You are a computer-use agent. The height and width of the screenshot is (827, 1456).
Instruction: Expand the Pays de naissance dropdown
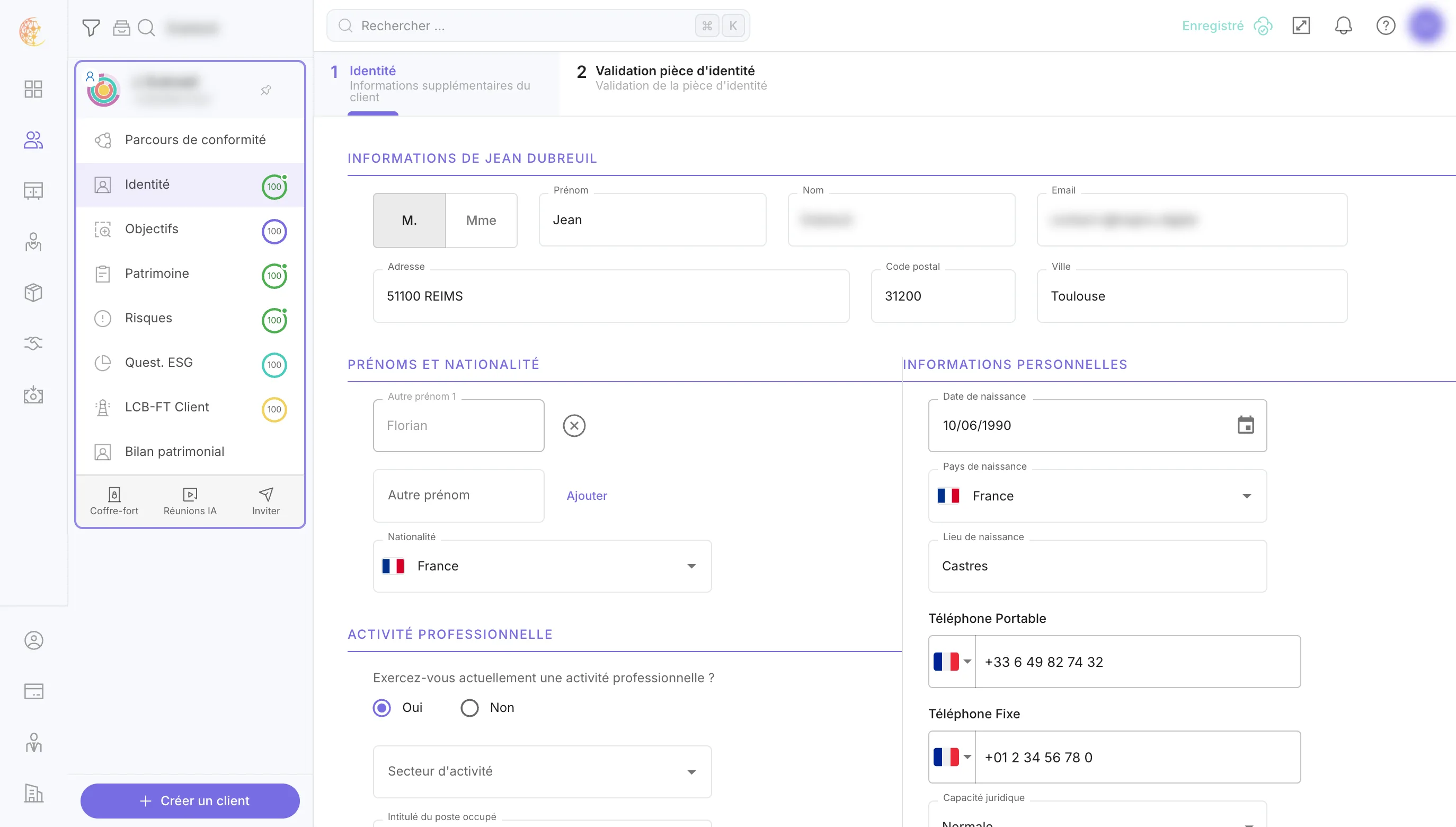(x=1097, y=496)
